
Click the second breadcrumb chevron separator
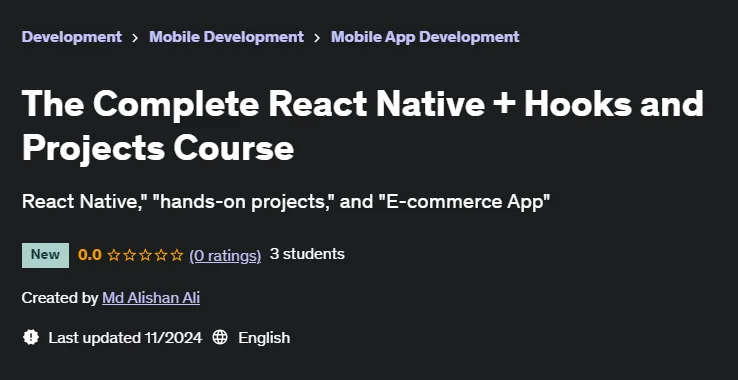(317, 38)
